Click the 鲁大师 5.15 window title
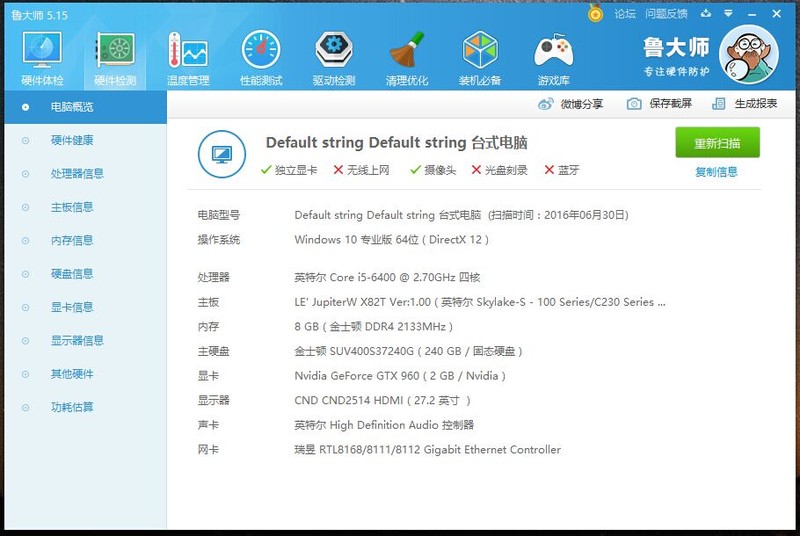This screenshot has height=536, width=800. pyautogui.click(x=39, y=15)
